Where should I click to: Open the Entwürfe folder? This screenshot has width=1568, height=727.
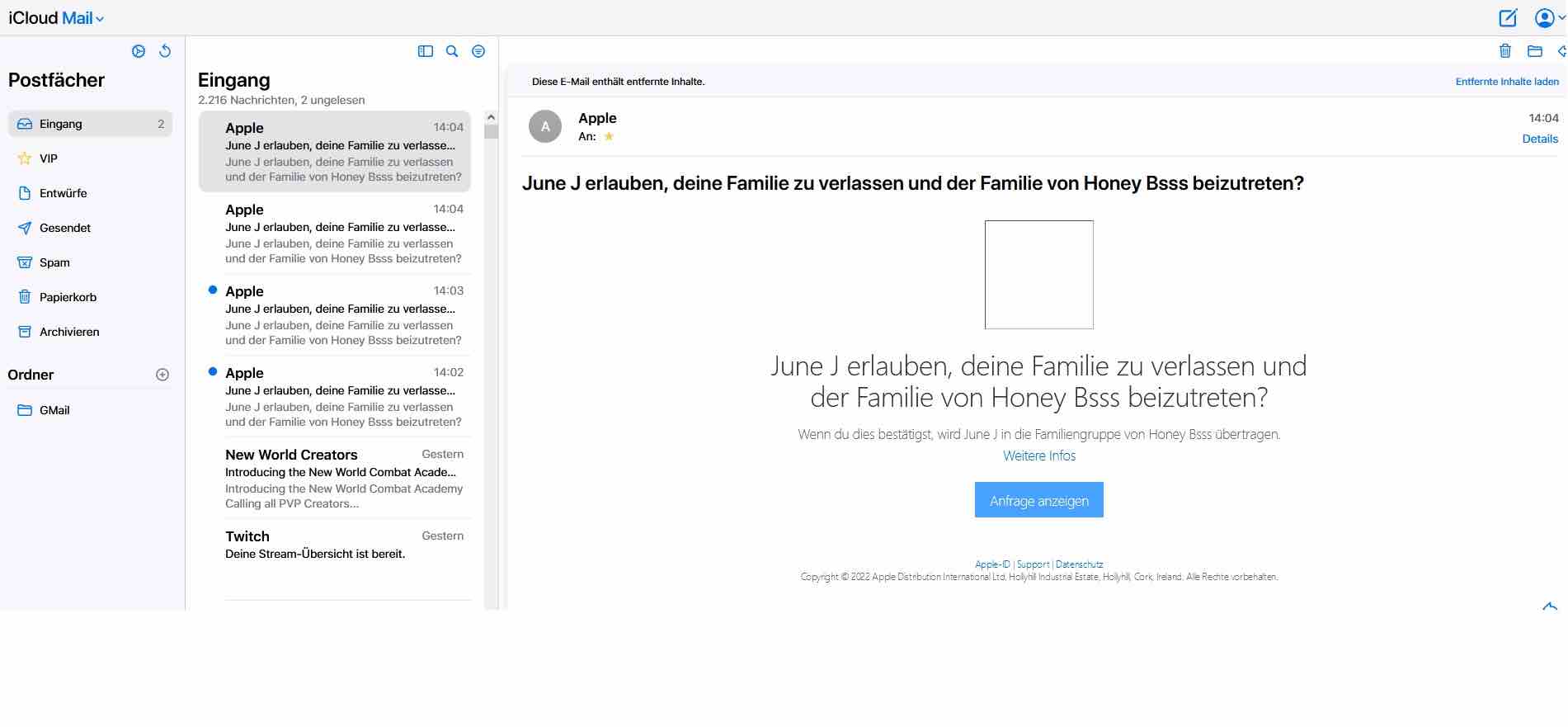click(90, 193)
